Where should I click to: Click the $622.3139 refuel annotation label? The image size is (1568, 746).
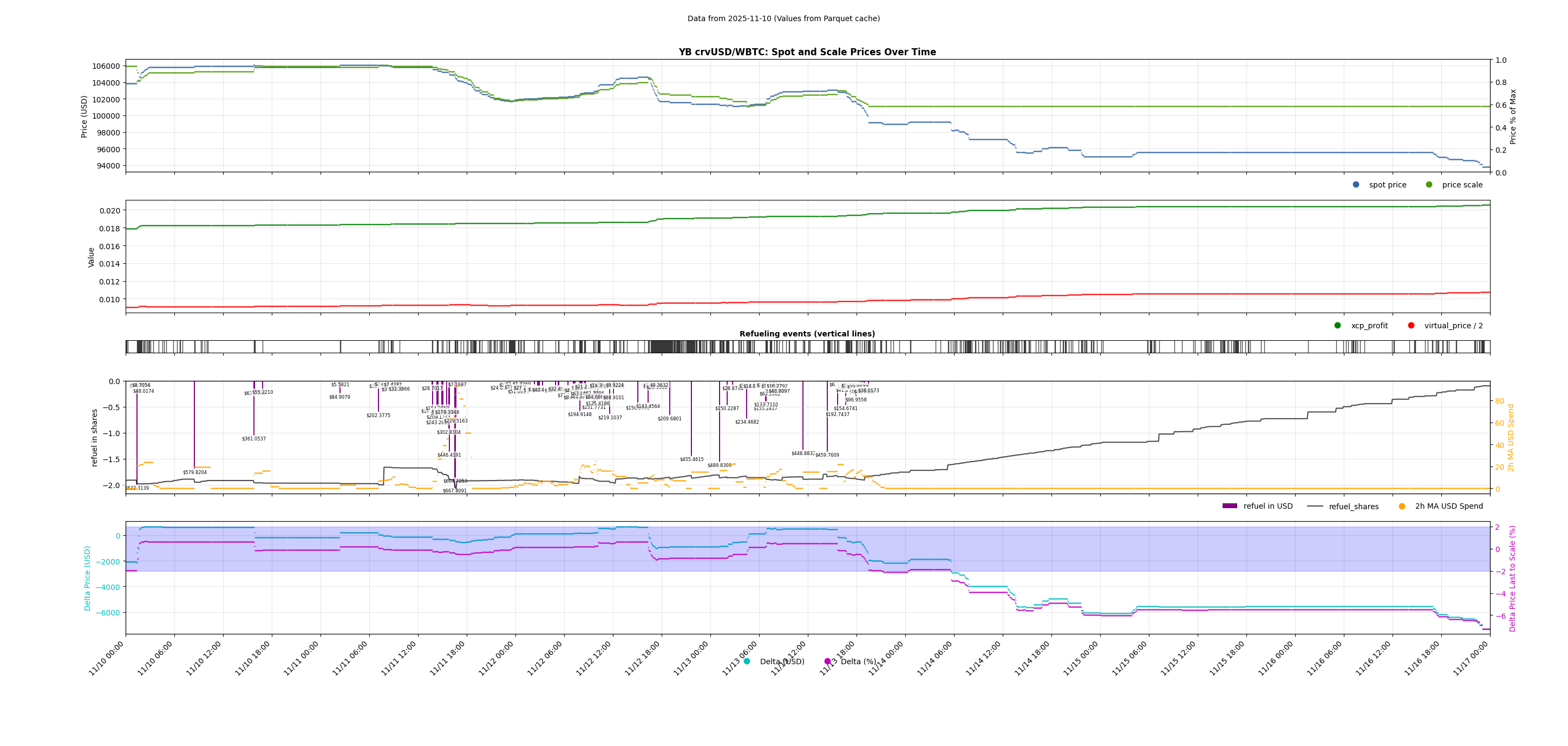(137, 488)
